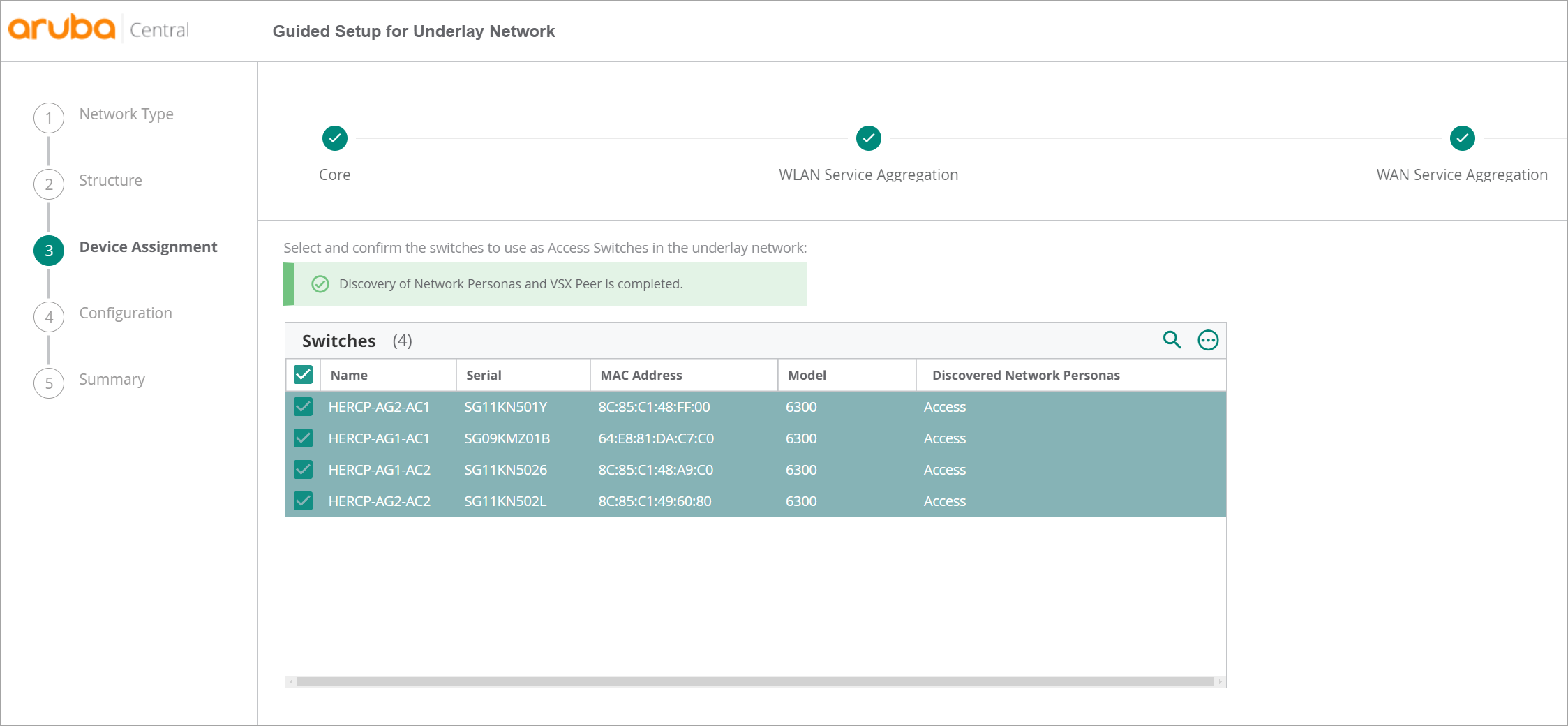
Task: Uncheck the HERCP-AG1-AC1 switch checkbox
Action: click(x=303, y=438)
